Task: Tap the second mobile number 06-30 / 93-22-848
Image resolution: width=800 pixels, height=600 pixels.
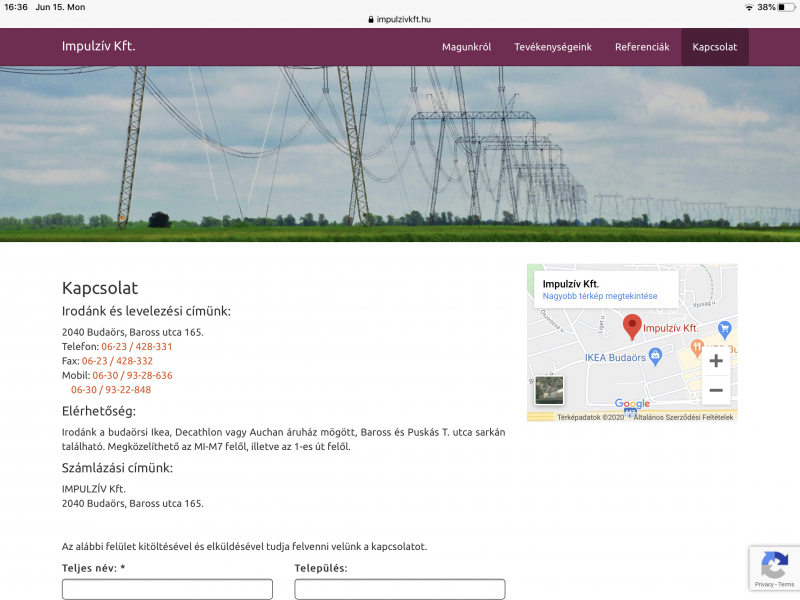Action: [111, 390]
